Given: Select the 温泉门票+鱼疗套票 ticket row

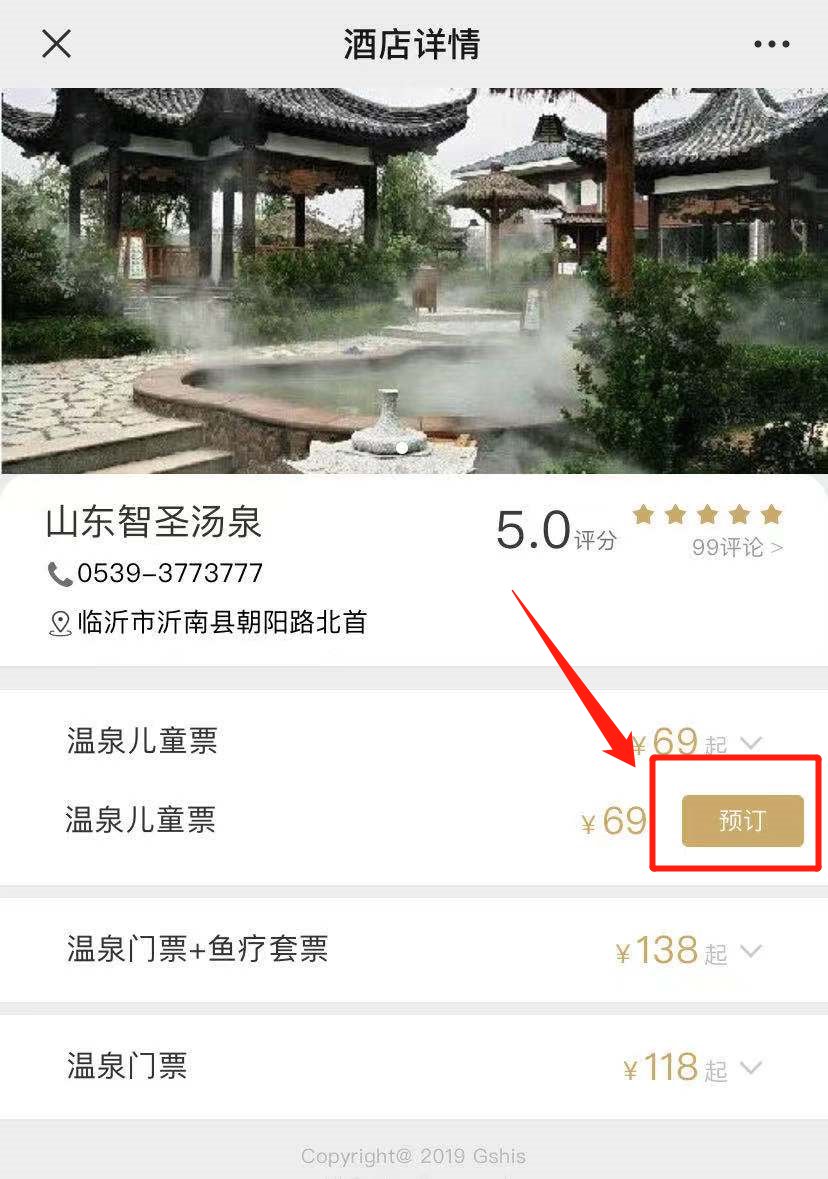Looking at the screenshot, I should tap(414, 950).
